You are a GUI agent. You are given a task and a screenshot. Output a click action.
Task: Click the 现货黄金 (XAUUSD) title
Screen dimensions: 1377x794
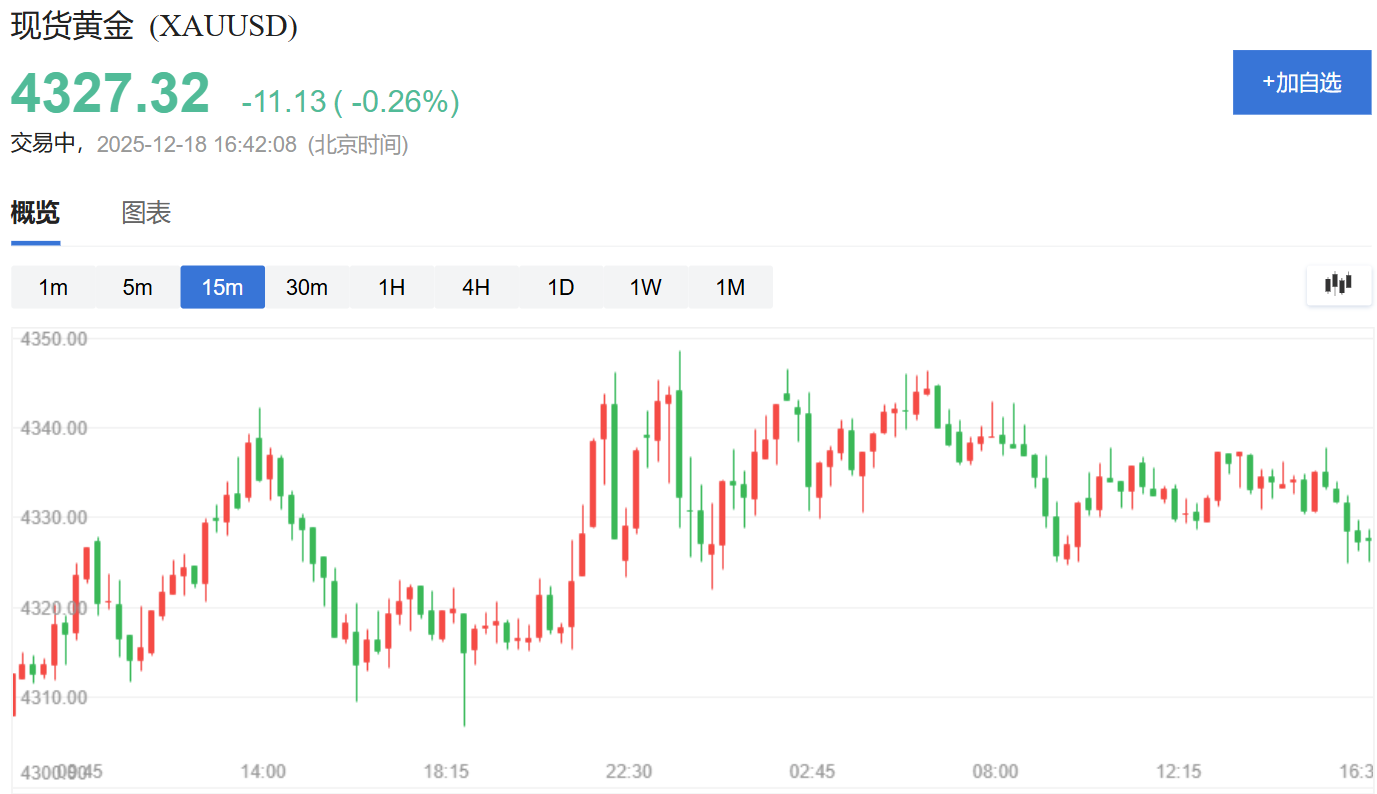(154, 27)
